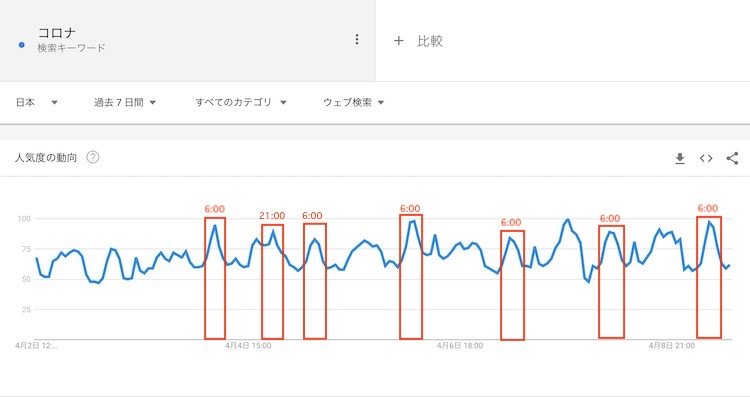This screenshot has height=397, width=750.
Task: Open the embed code icon
Action: click(706, 158)
